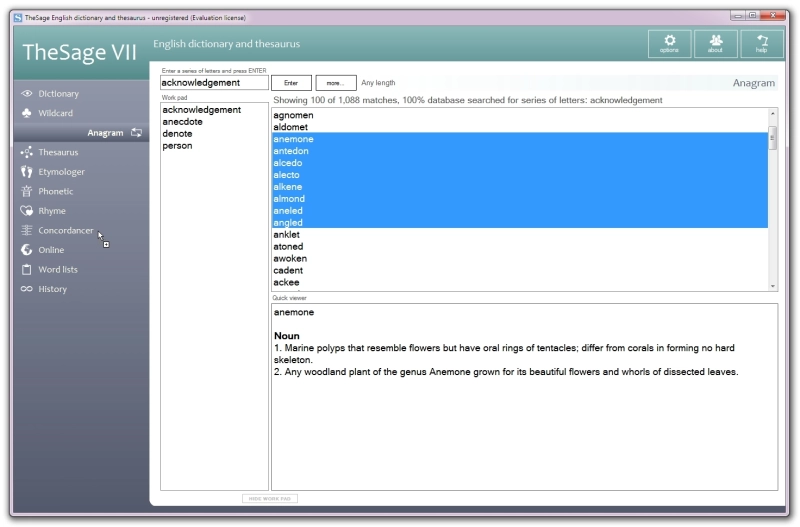Select 'anemone' in results list

[x=520, y=139]
